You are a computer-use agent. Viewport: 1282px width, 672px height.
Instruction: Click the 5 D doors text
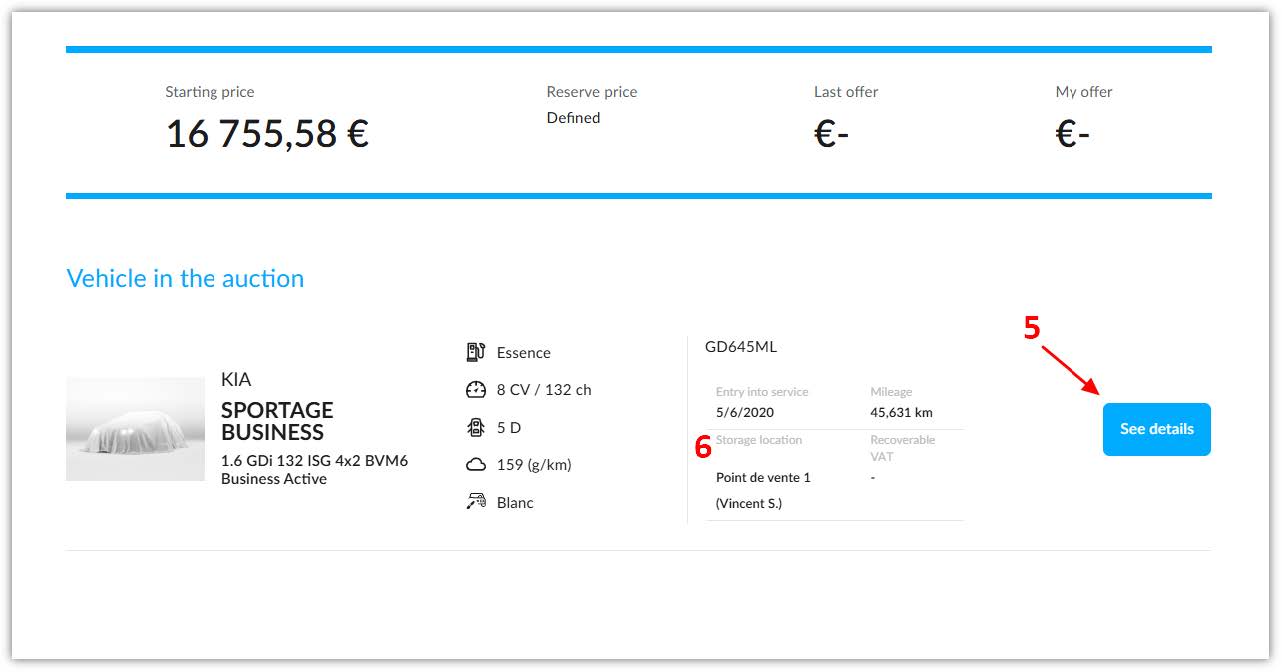(x=509, y=428)
